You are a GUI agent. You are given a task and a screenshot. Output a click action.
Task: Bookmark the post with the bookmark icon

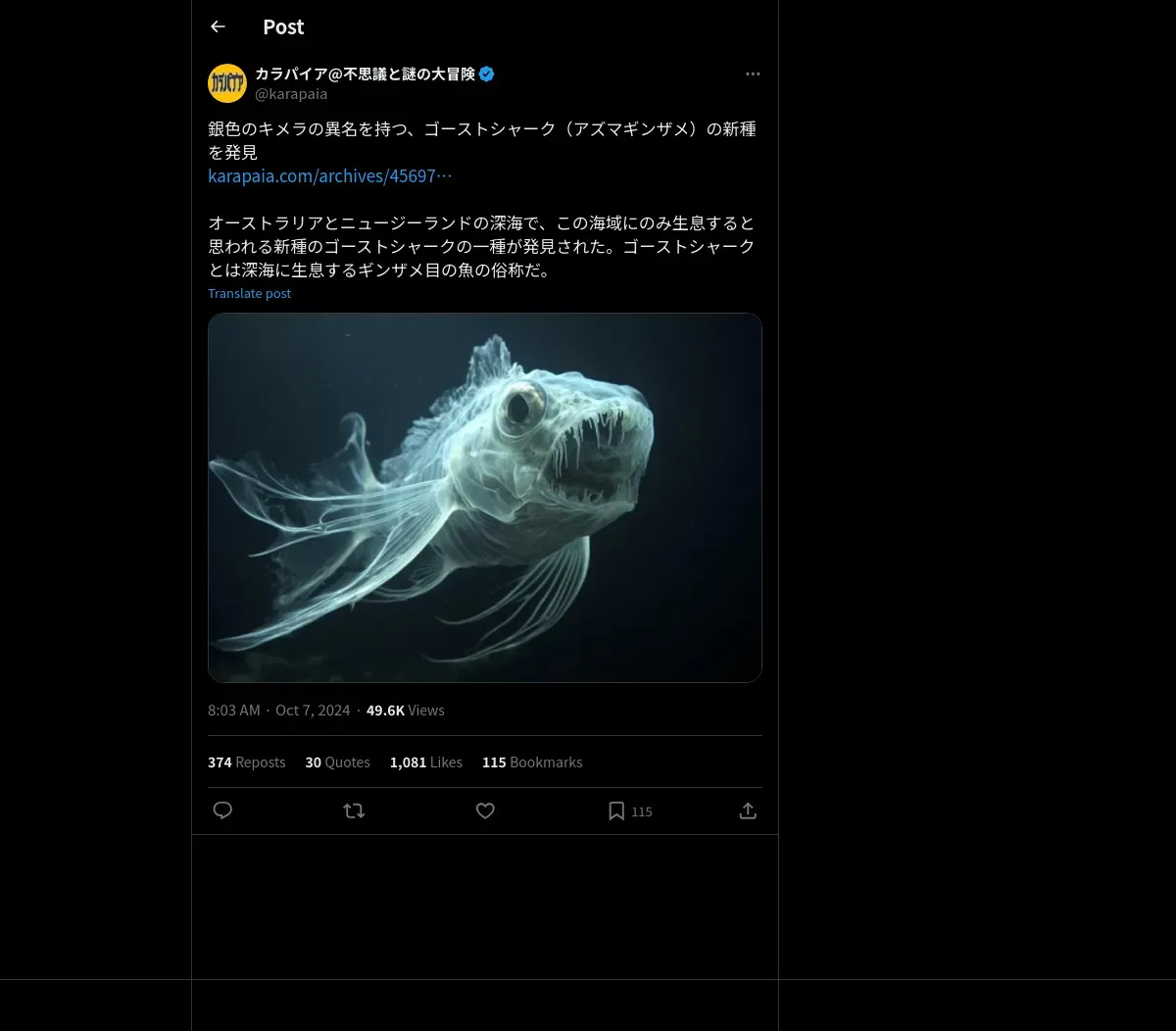click(x=616, y=810)
